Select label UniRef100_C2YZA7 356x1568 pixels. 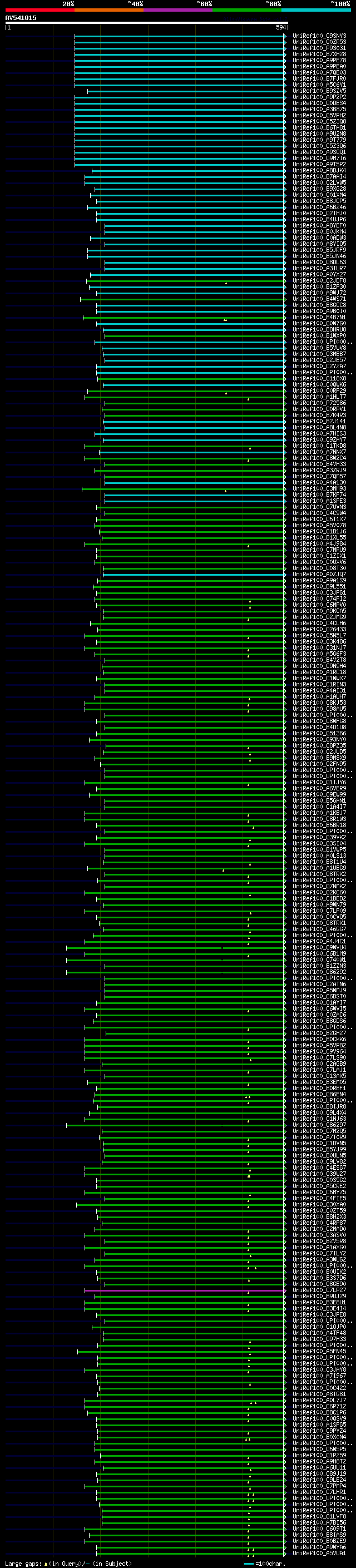click(319, 367)
